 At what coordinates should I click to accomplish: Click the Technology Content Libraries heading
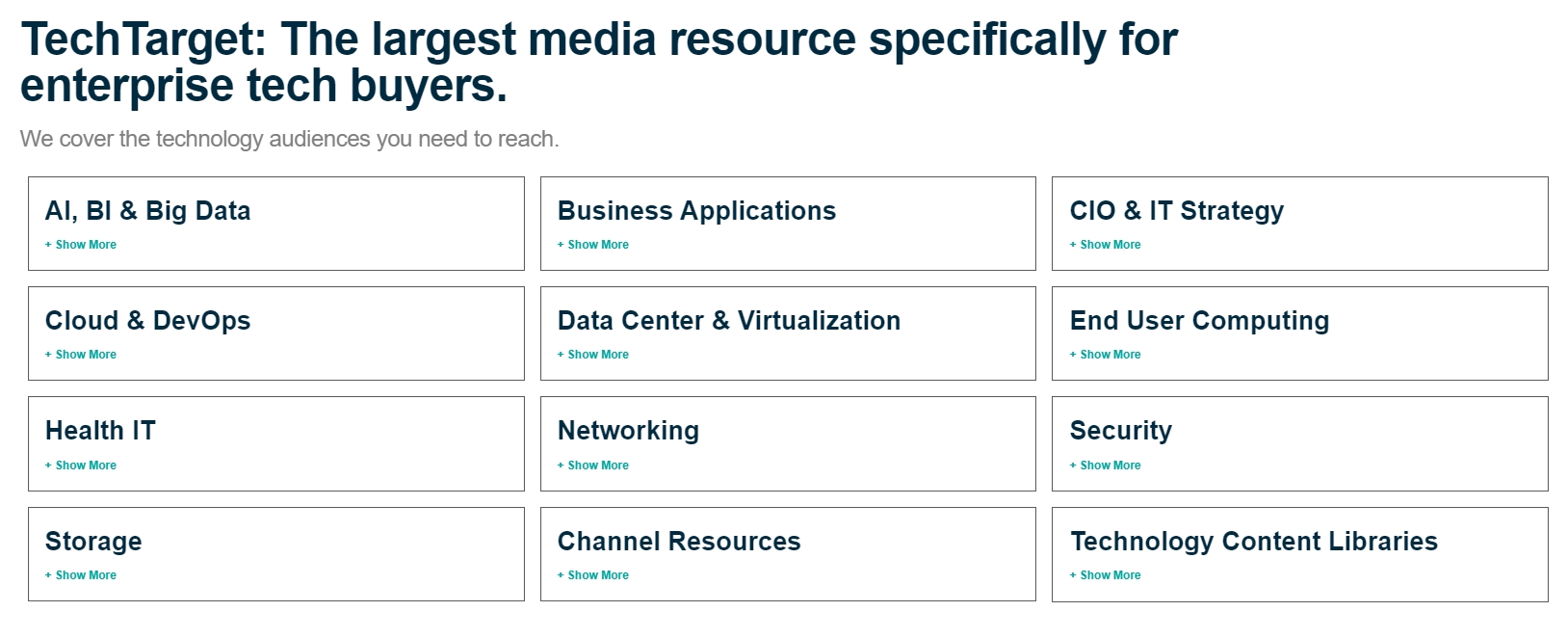(x=1253, y=542)
